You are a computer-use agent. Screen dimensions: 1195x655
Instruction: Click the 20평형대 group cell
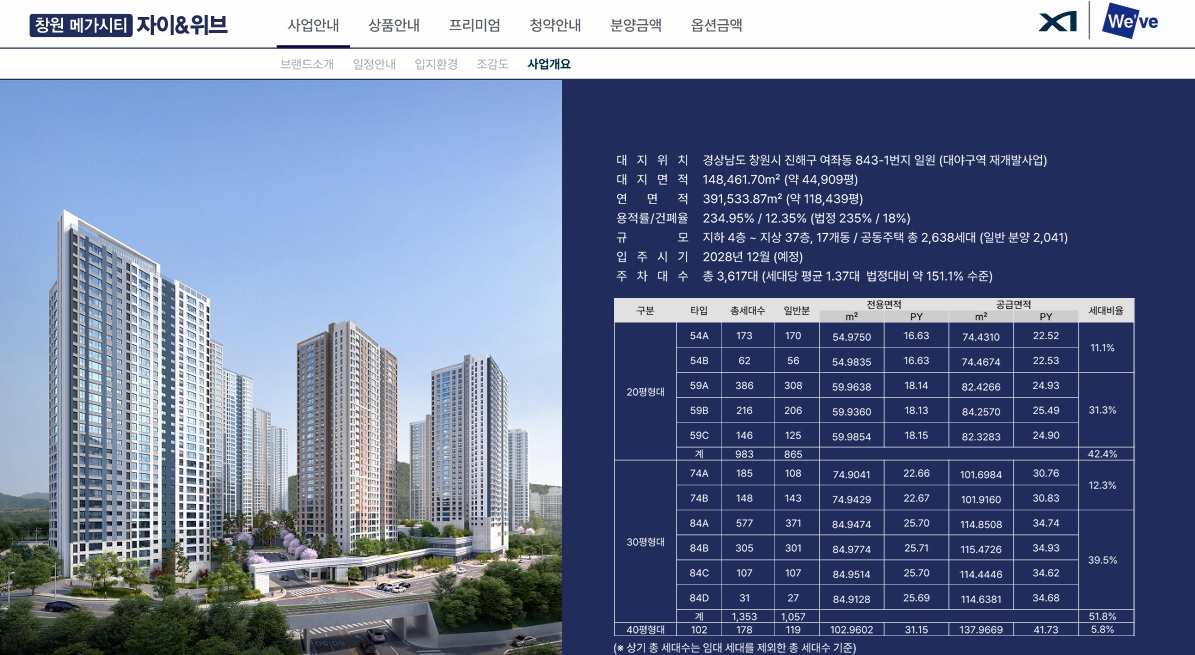646,392
